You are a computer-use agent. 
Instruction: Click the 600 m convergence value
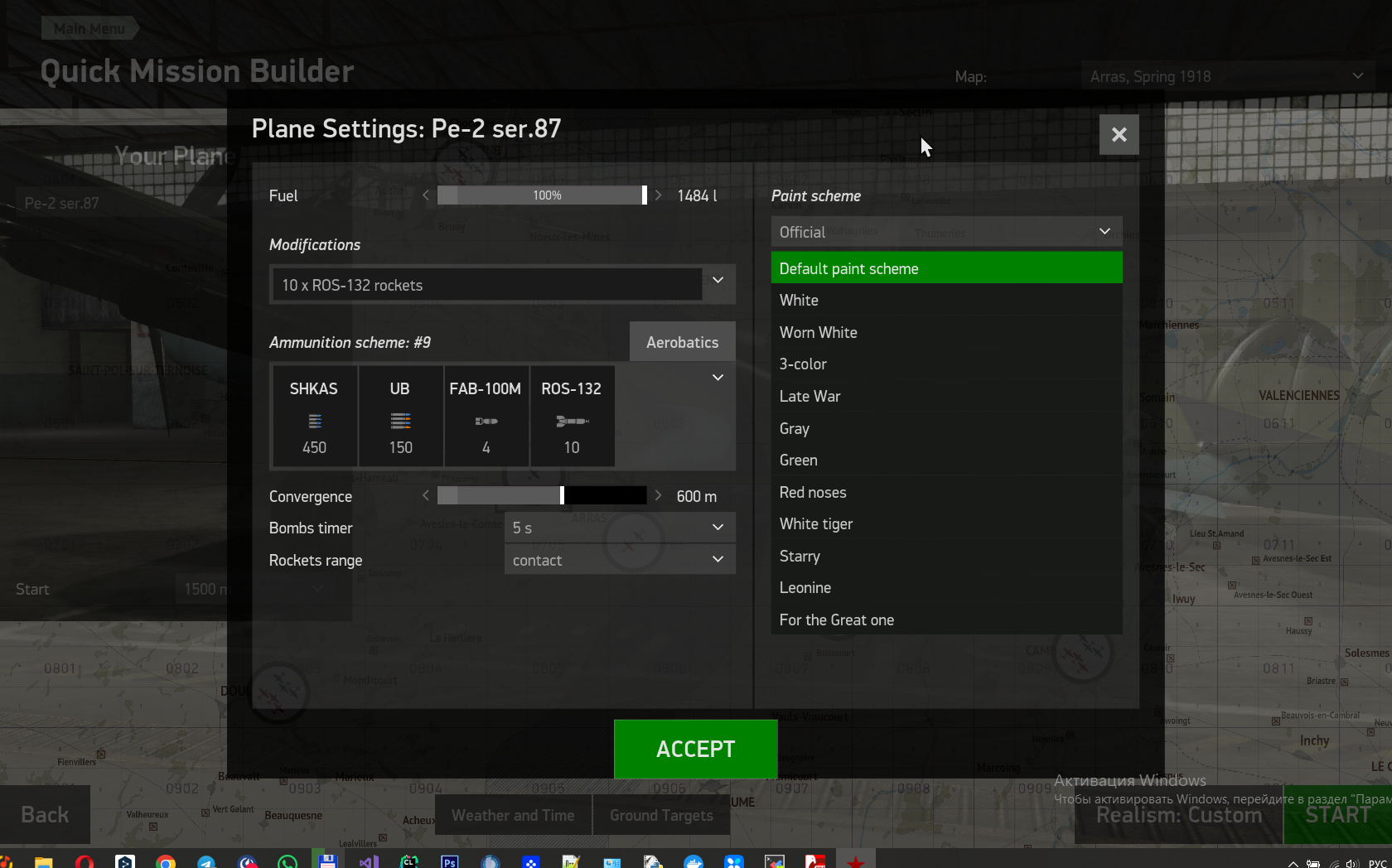point(696,496)
